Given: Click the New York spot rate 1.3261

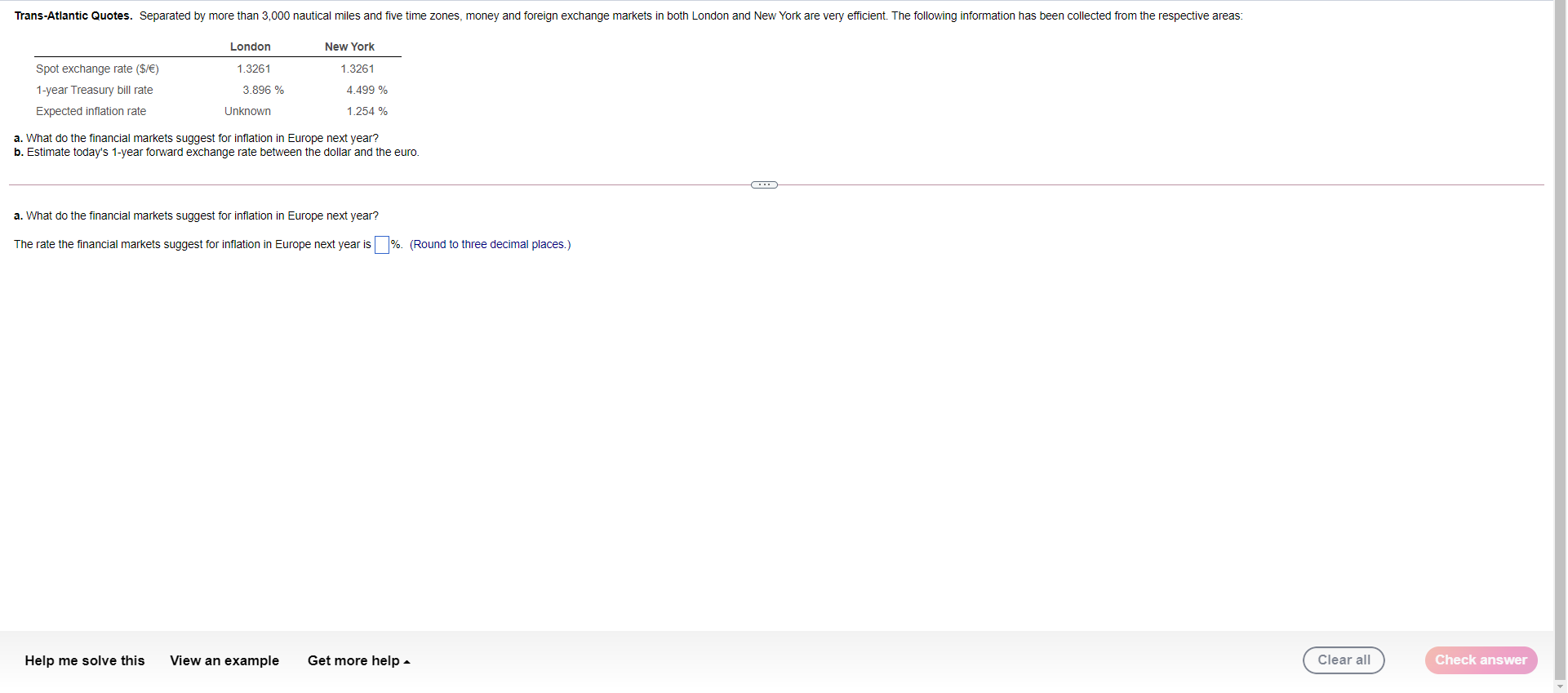Looking at the screenshot, I should [x=358, y=69].
